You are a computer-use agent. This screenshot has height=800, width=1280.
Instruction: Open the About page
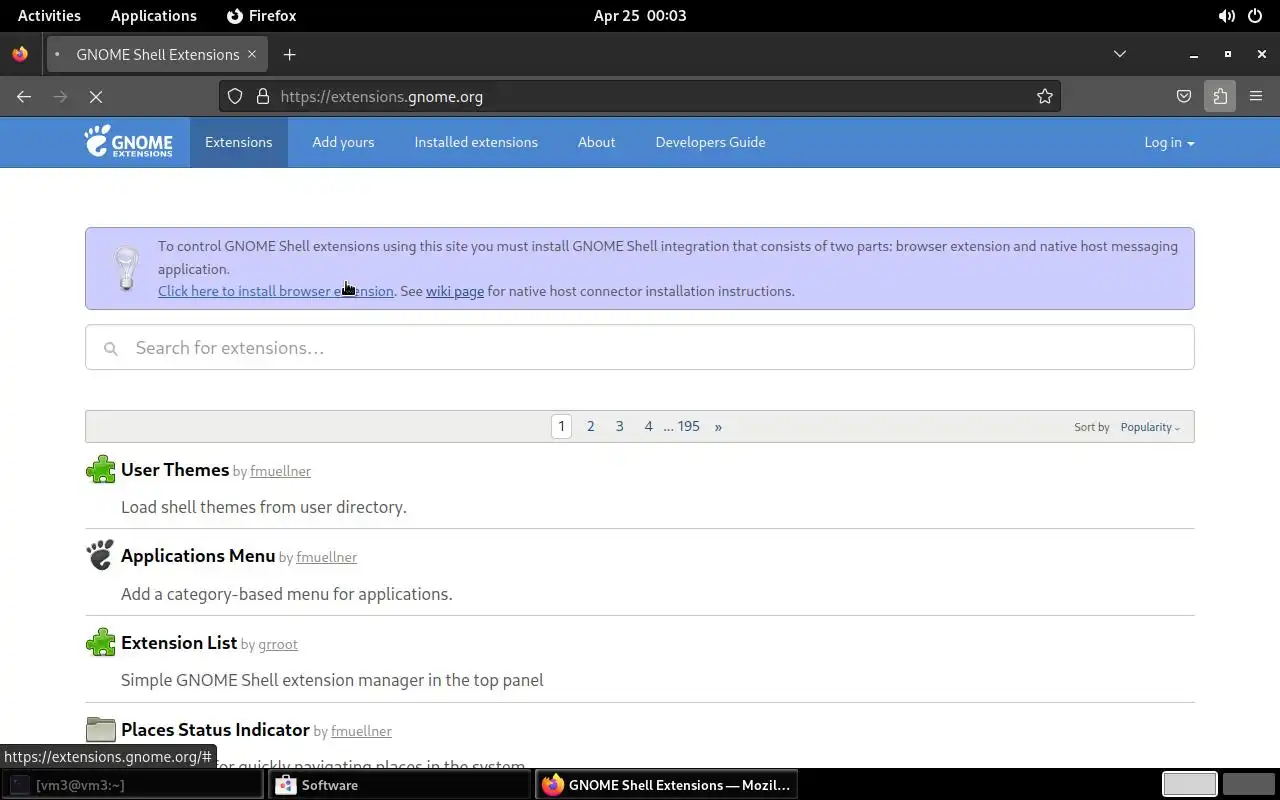(596, 142)
